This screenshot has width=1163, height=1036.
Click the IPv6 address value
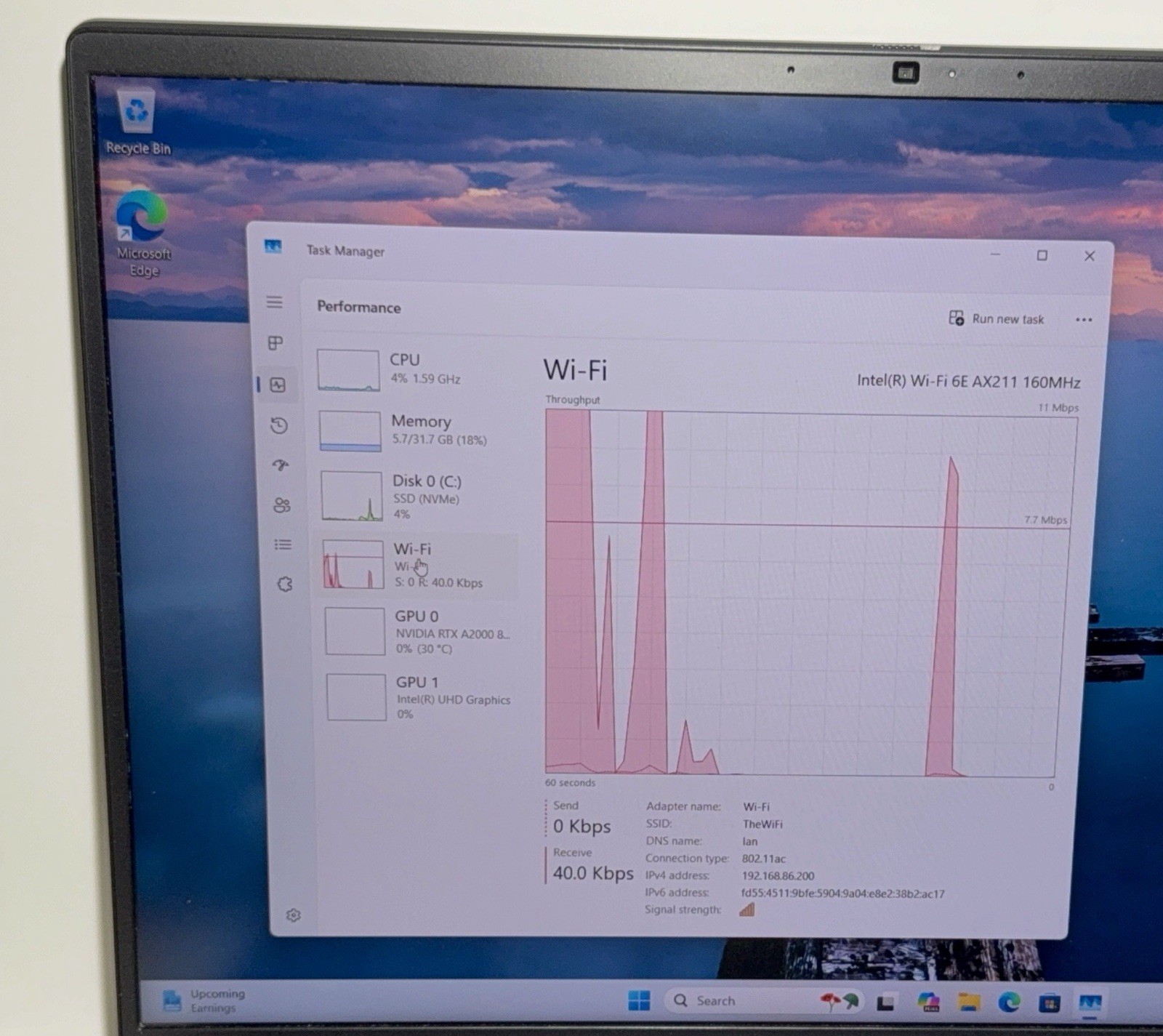tap(842, 894)
